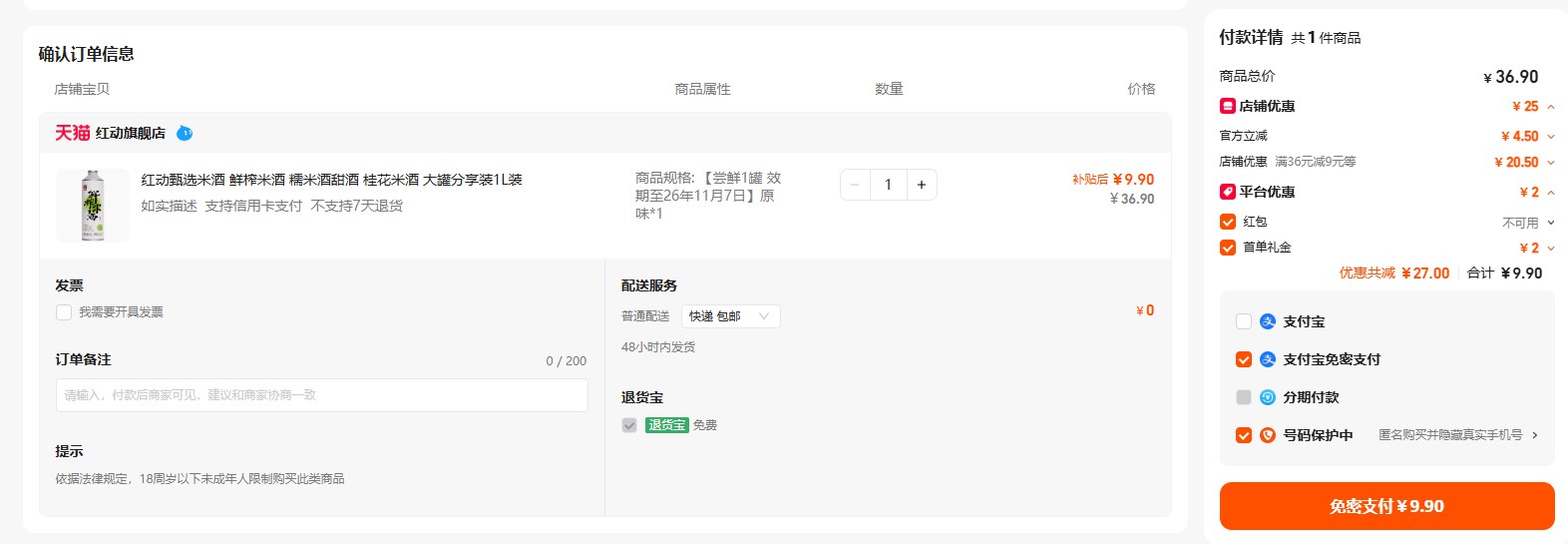Click the 不支持7天退货 label
The width and height of the screenshot is (1568, 544).
(357, 206)
